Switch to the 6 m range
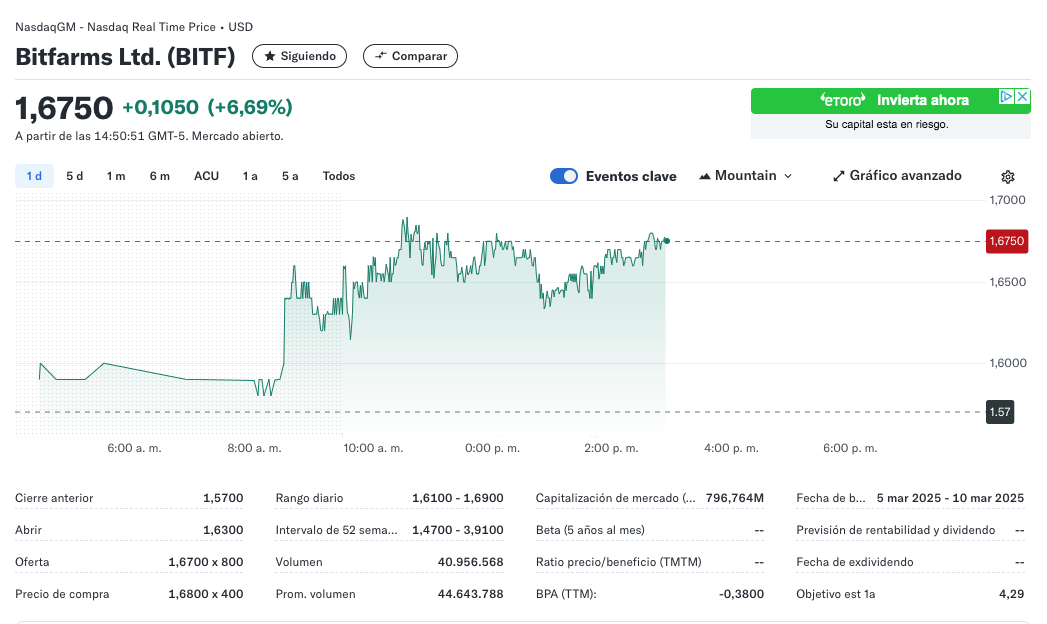Screen dimensions: 1047x624 [160, 176]
